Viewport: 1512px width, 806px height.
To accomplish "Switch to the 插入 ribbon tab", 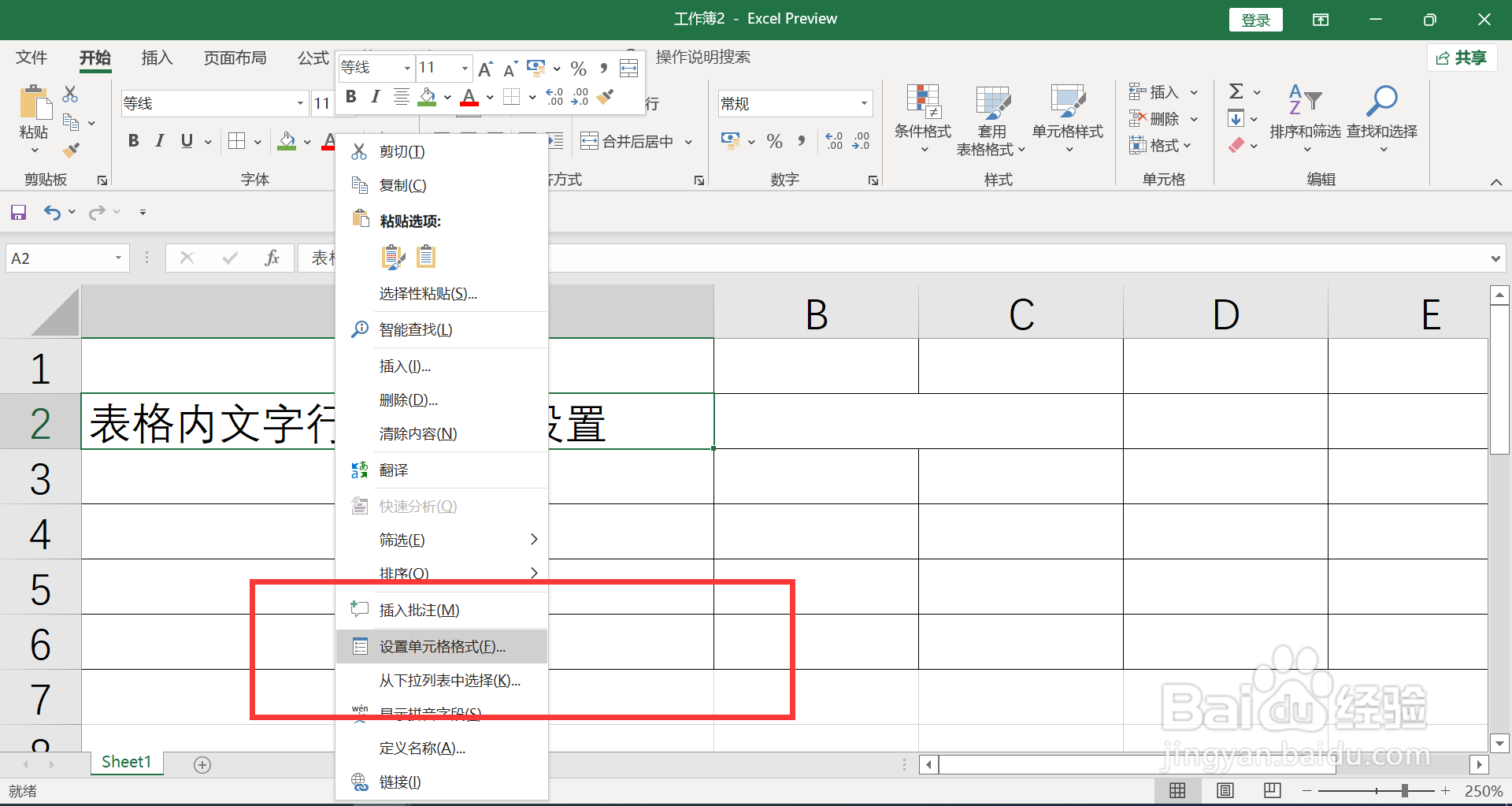I will coord(157,58).
